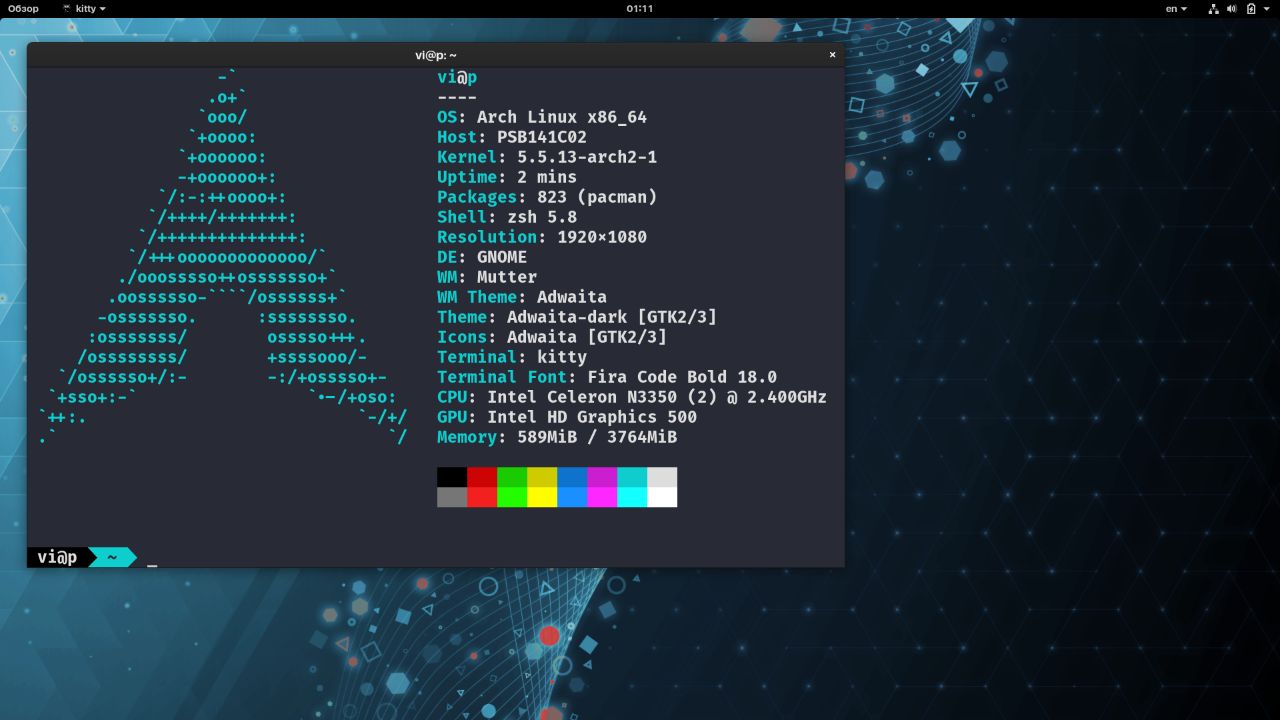Image resolution: width=1280 pixels, height=720 pixels.
Task: Click the "Memory: 589MiB / 3764MiB" line
Action: point(557,437)
